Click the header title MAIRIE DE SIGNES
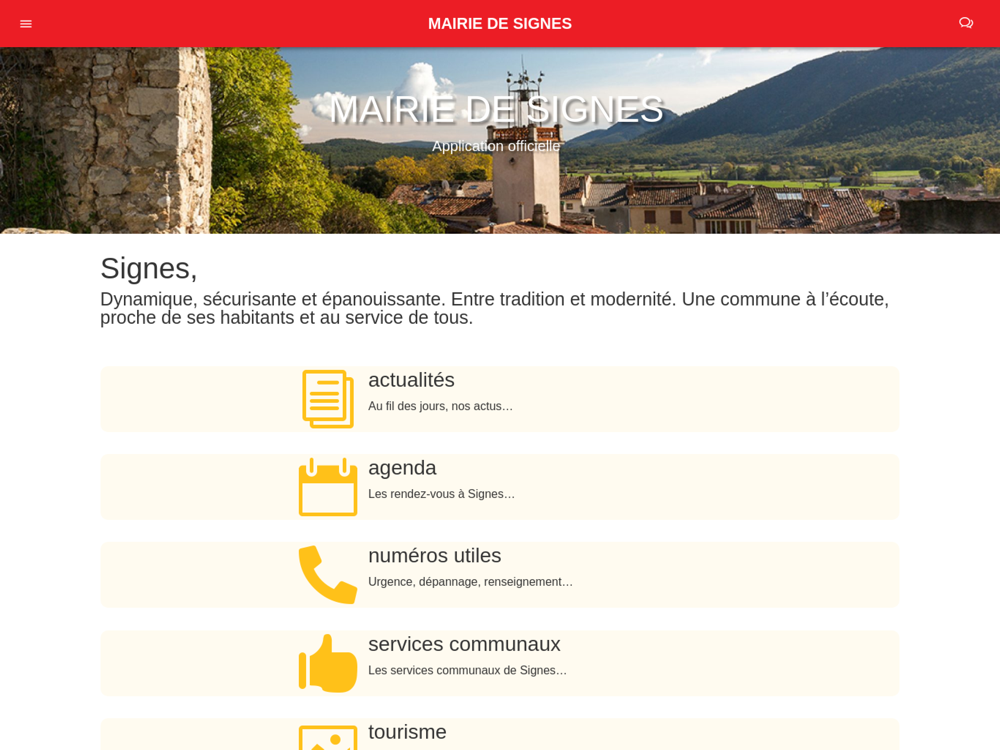Screen dimensions: 1000x750 pyautogui.click(x=500, y=24)
